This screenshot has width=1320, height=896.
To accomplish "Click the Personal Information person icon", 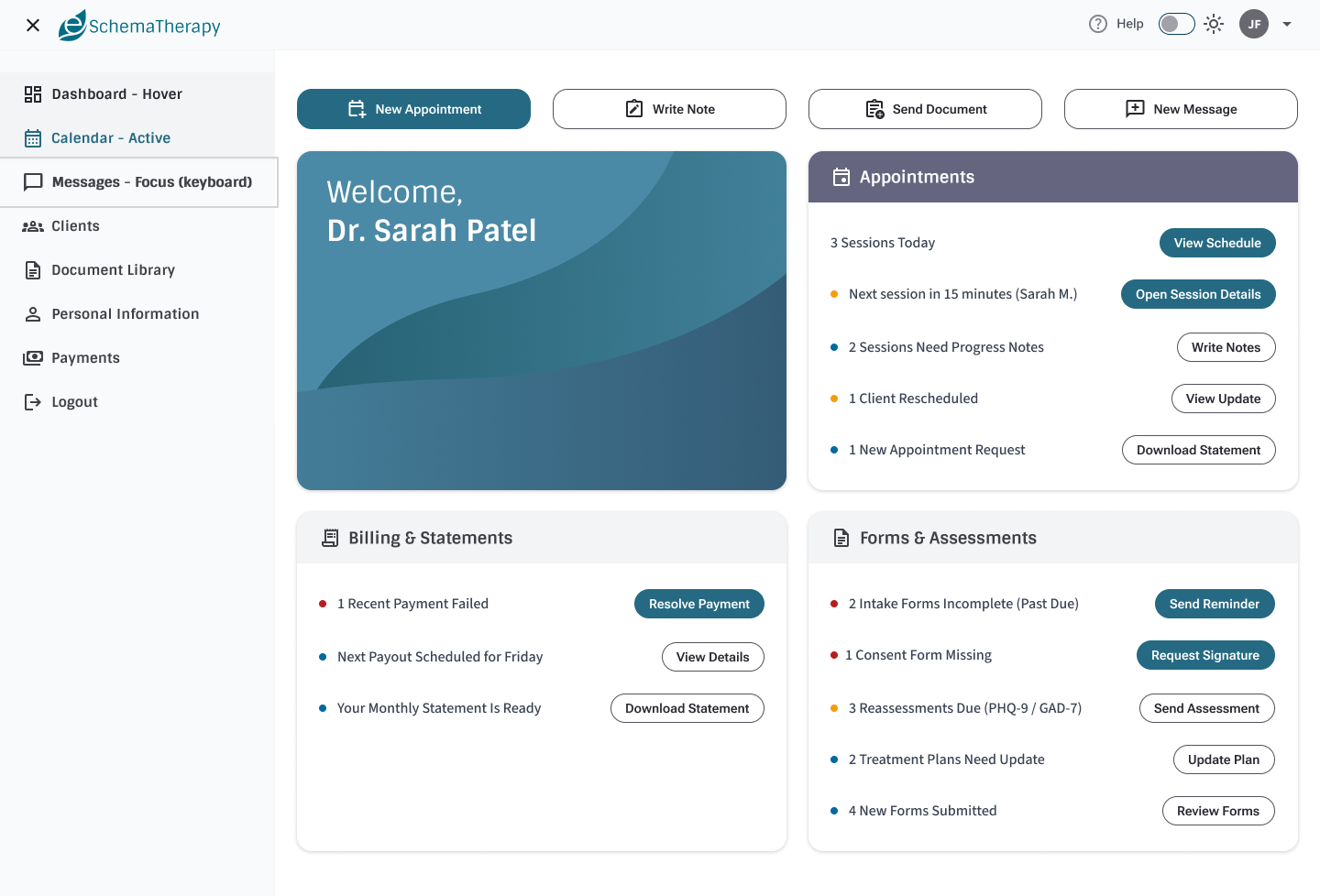I will (x=33, y=314).
